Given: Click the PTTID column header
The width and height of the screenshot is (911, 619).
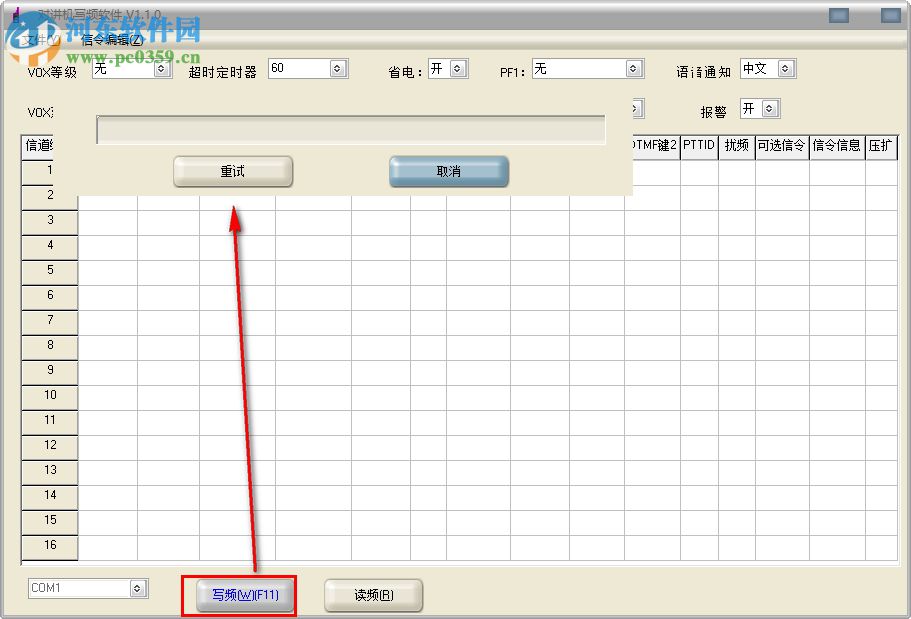Looking at the screenshot, I should pos(699,146).
